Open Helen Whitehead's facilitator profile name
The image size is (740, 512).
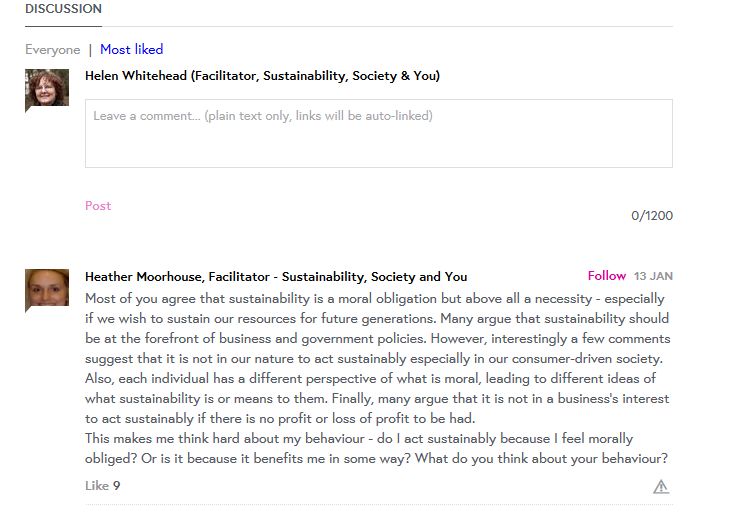tap(262, 76)
